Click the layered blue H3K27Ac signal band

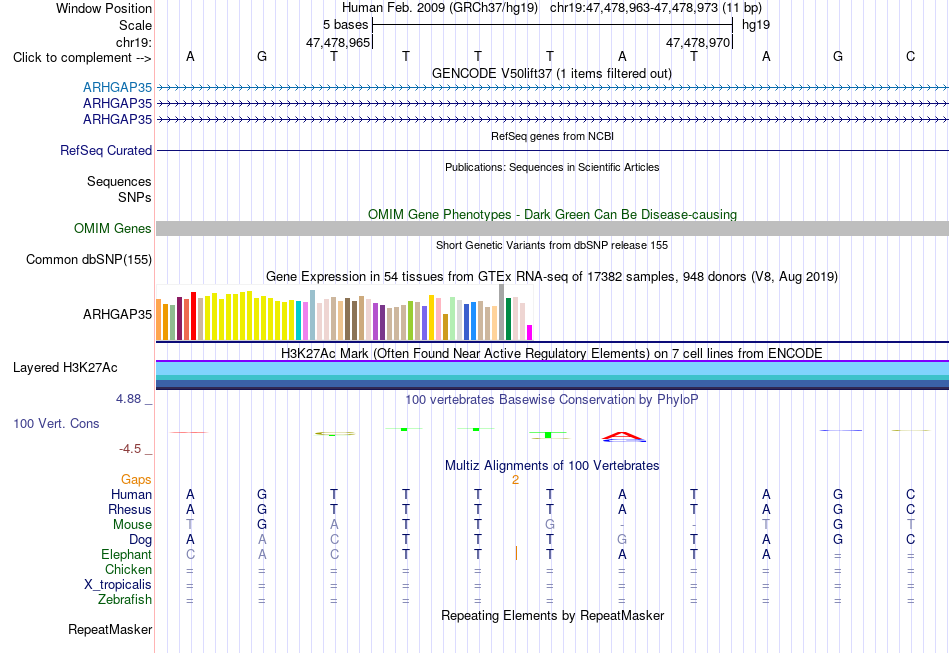552,375
